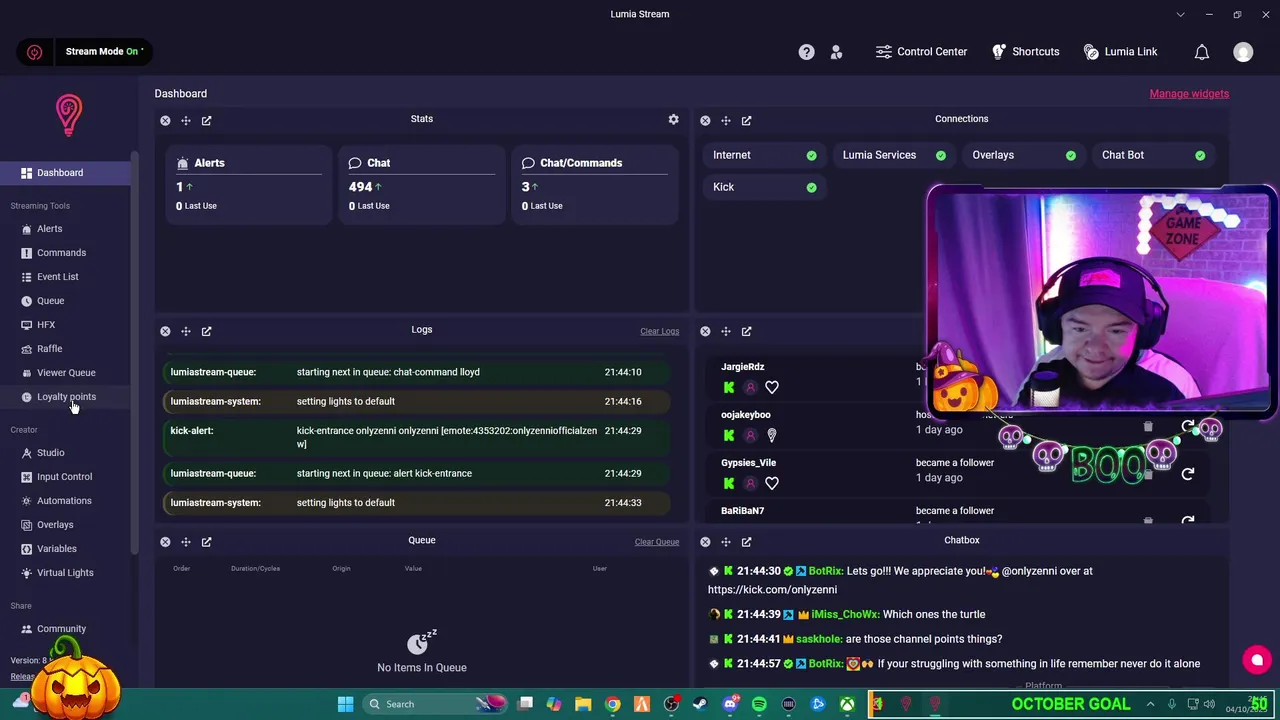Screen dimensions: 1280x720
Task: Open Shortcuts
Action: [1025, 52]
